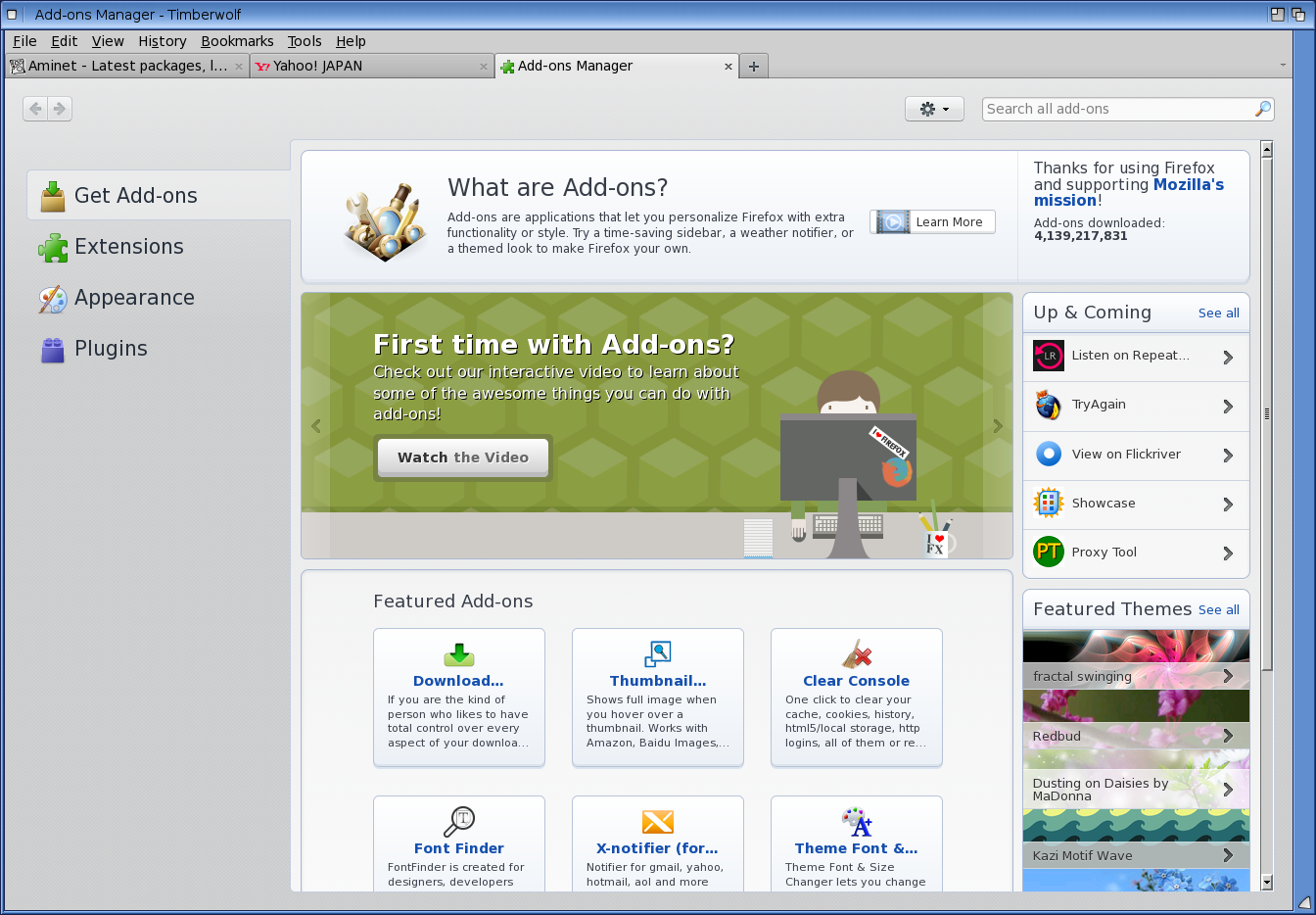Switch to the Aminet tab

coord(127,66)
